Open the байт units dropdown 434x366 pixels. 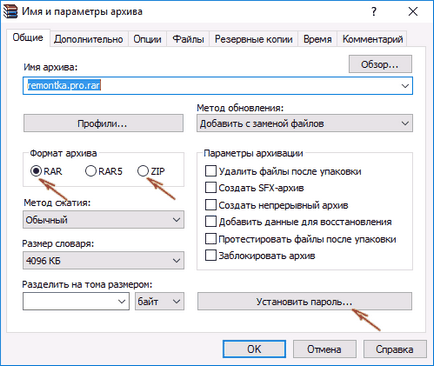(x=159, y=301)
